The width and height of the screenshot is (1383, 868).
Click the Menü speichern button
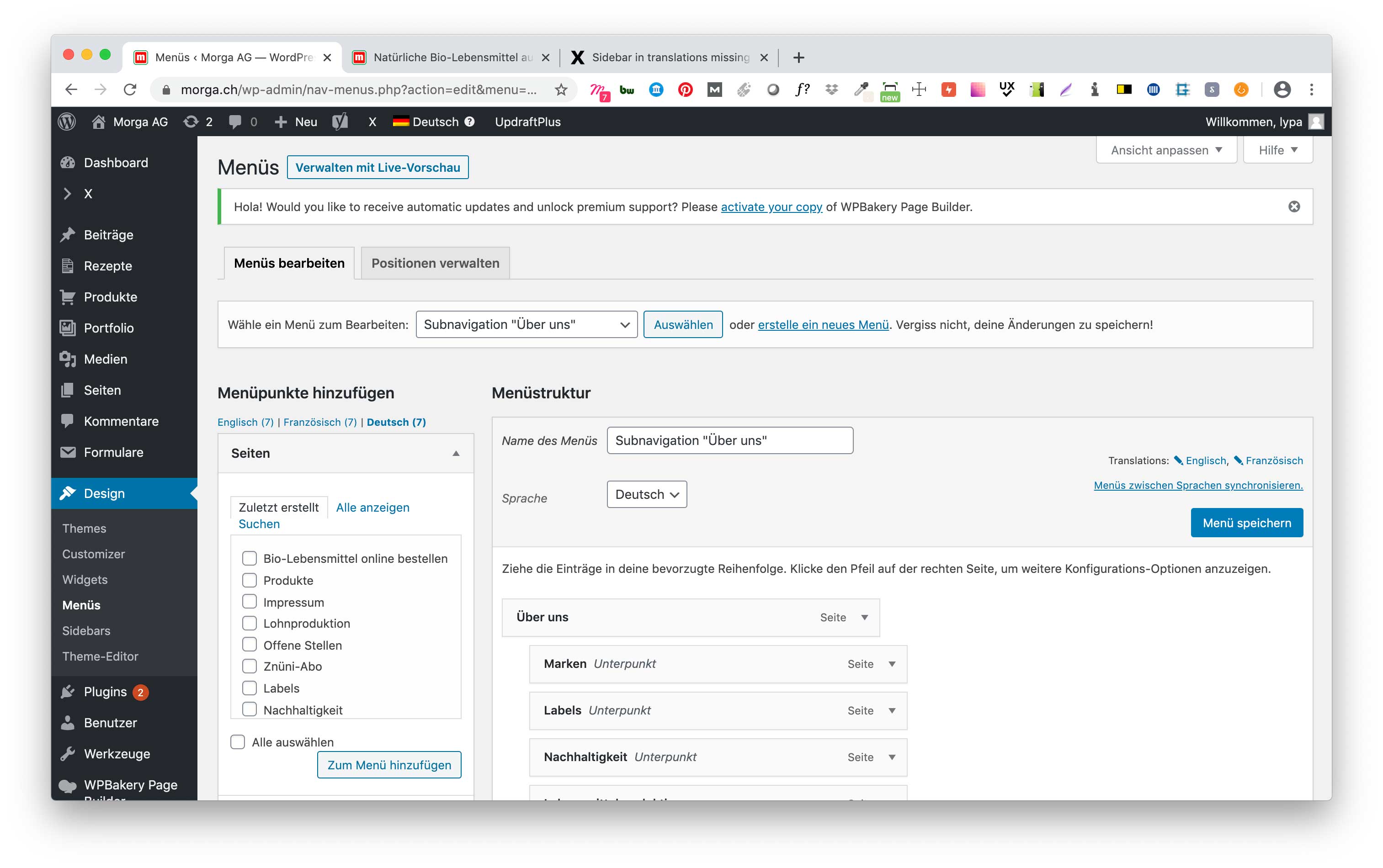pos(1246,523)
